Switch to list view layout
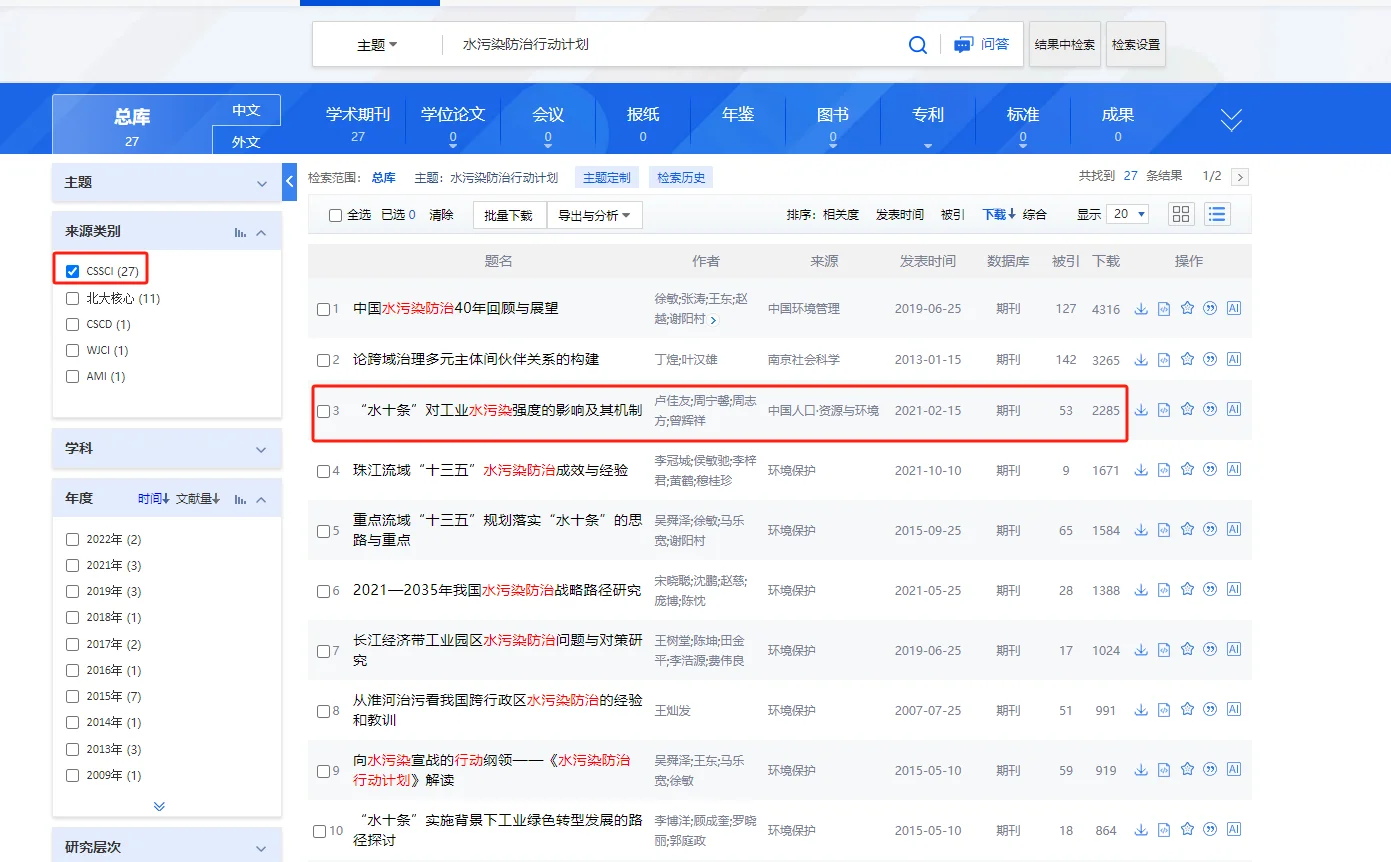 1217,213
